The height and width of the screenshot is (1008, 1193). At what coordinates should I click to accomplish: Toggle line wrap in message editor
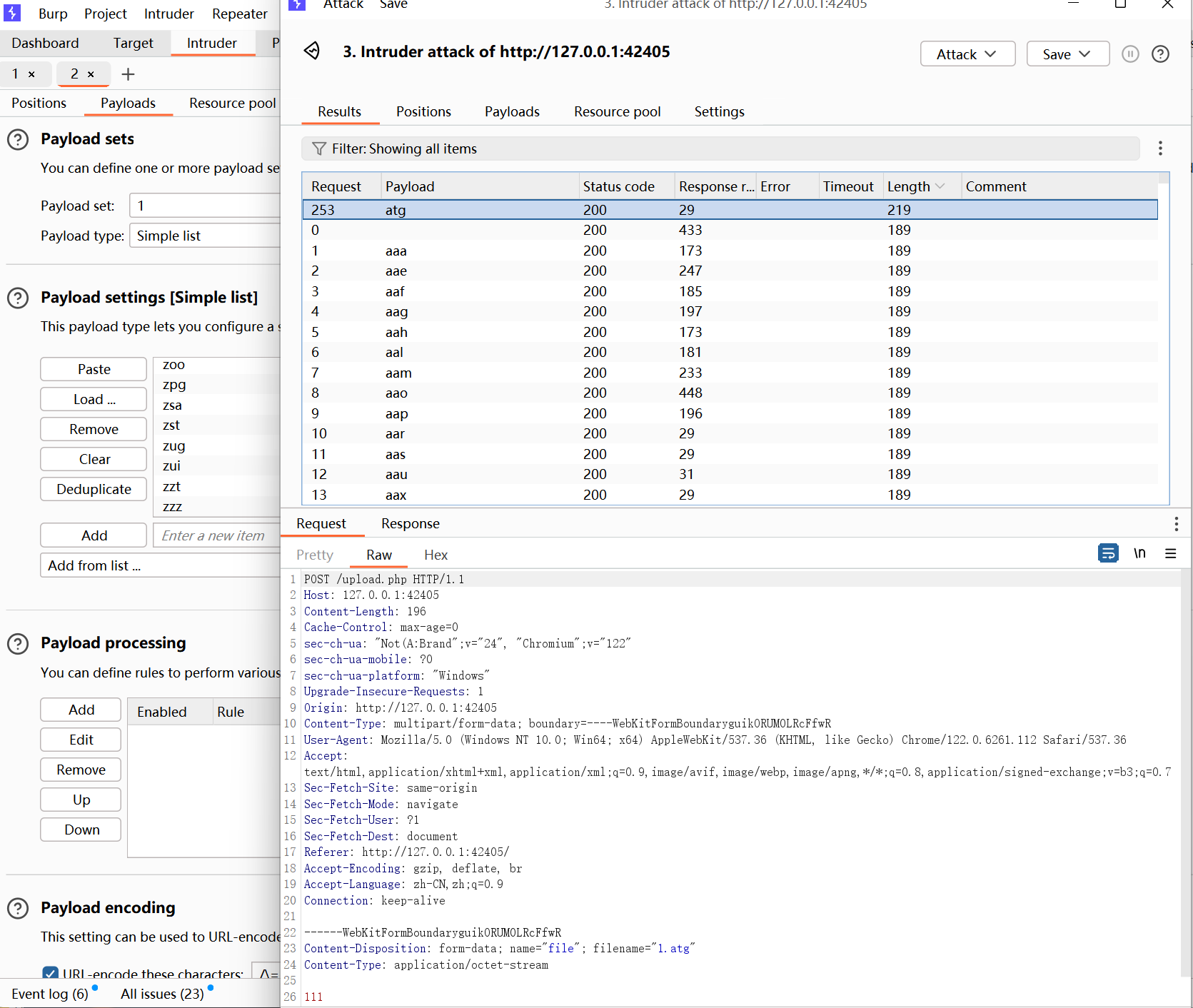pos(1108,553)
